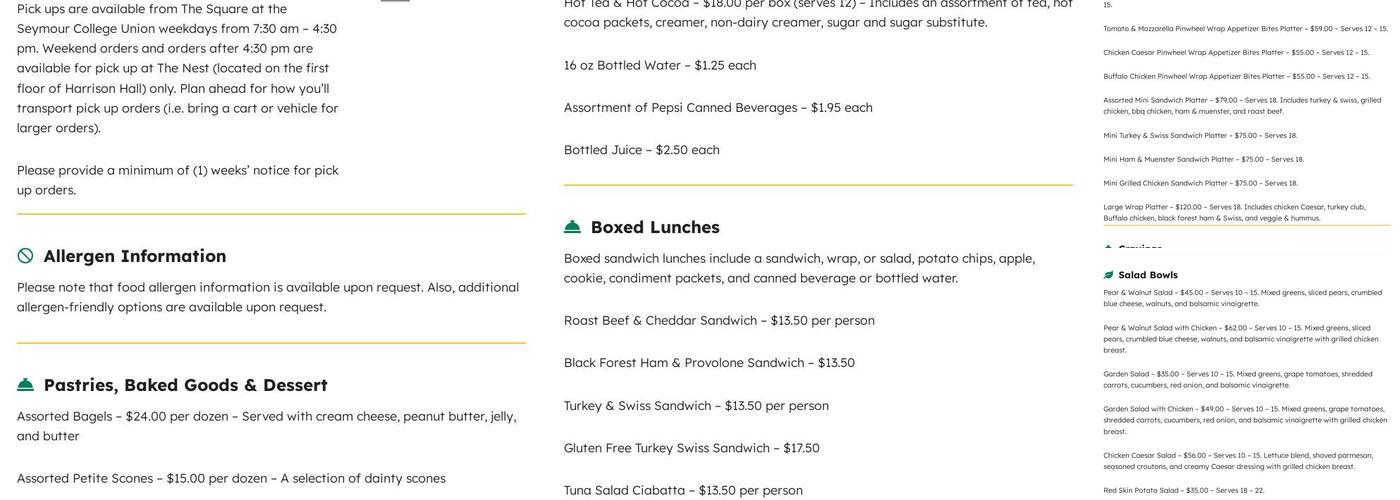Select the Allergen Information heading

[x=135, y=256]
